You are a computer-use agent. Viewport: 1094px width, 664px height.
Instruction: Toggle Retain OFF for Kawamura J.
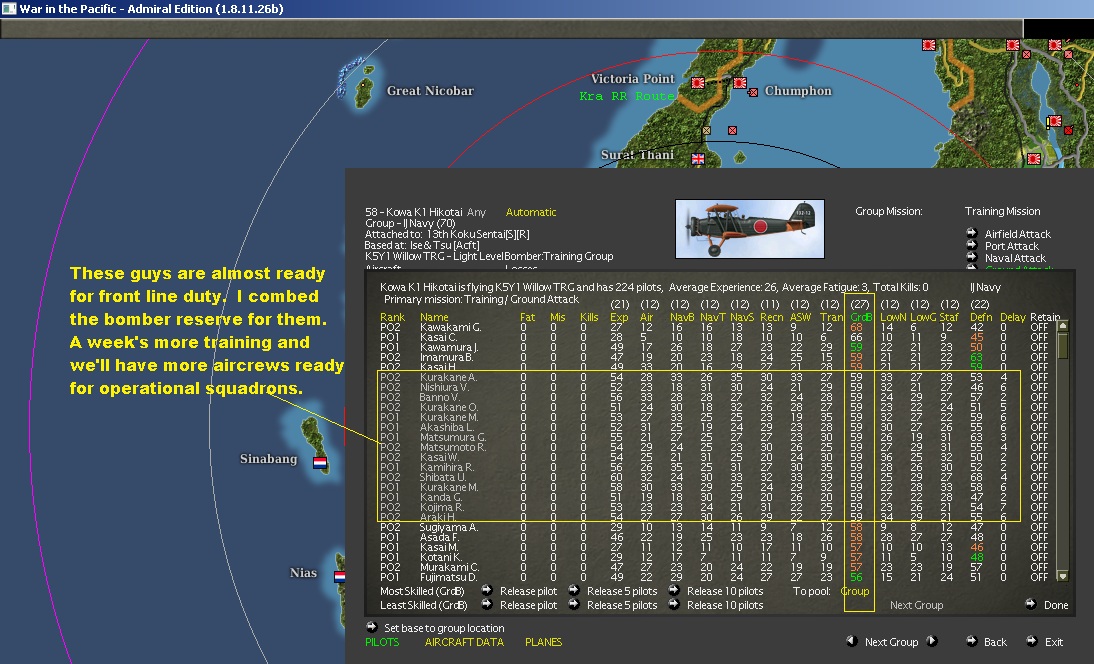pos(1039,347)
